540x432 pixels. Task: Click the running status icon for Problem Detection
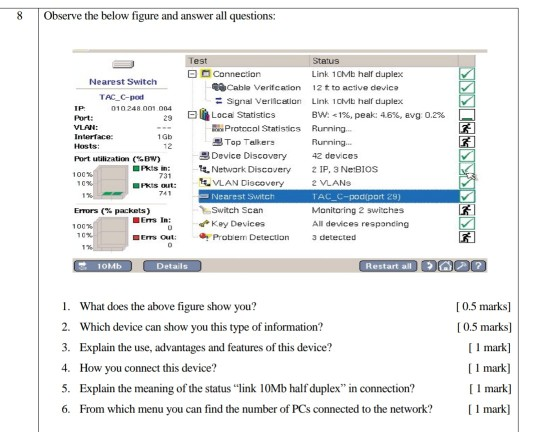(467, 237)
